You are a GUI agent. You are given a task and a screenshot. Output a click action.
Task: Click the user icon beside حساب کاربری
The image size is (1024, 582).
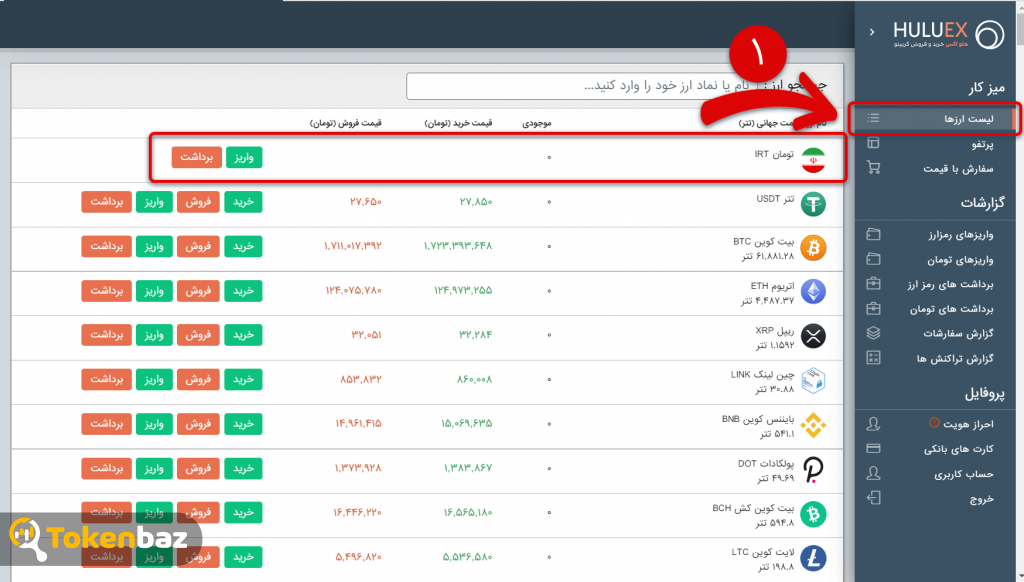pos(873,474)
